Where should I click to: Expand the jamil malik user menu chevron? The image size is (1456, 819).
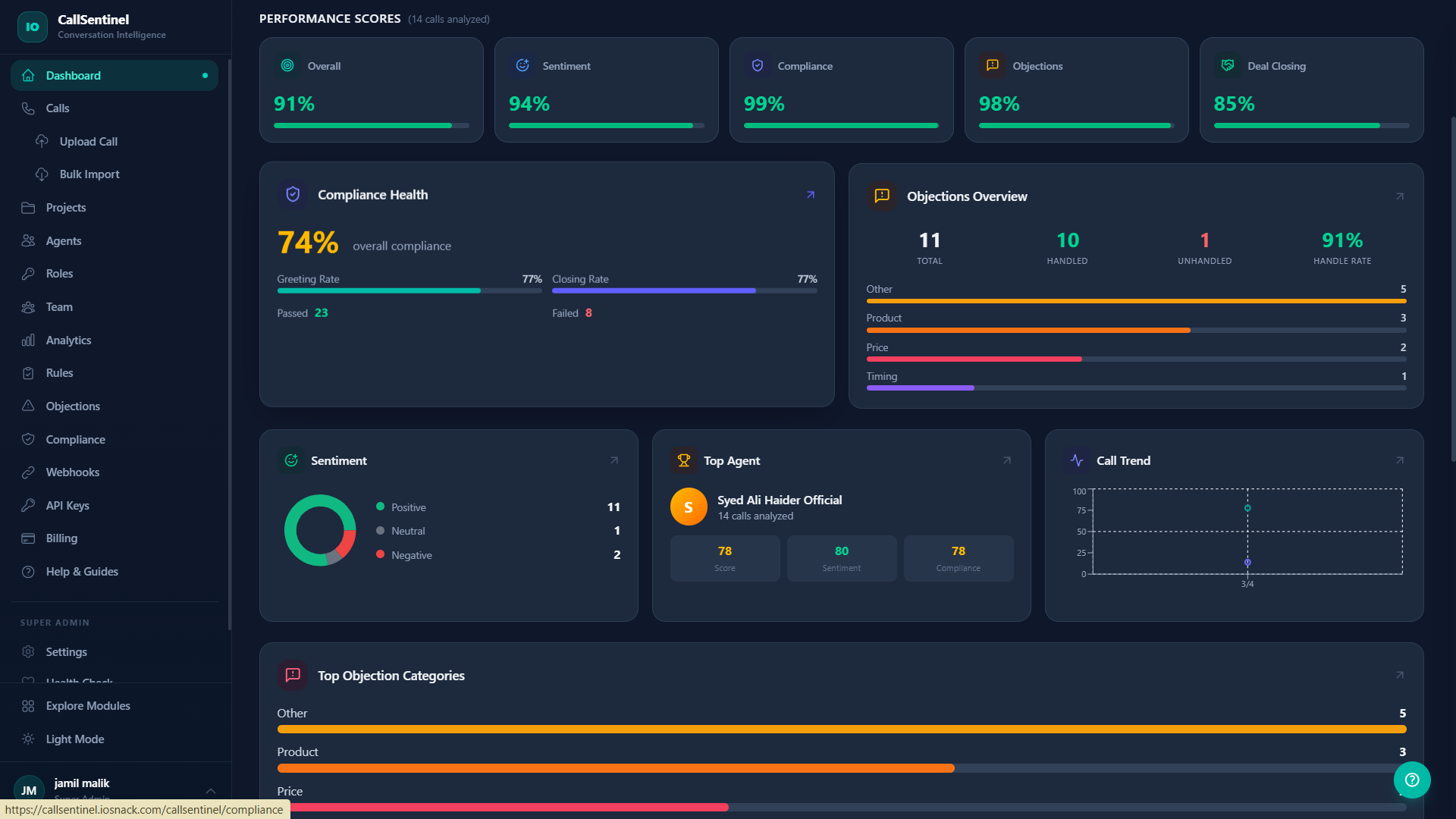click(211, 791)
